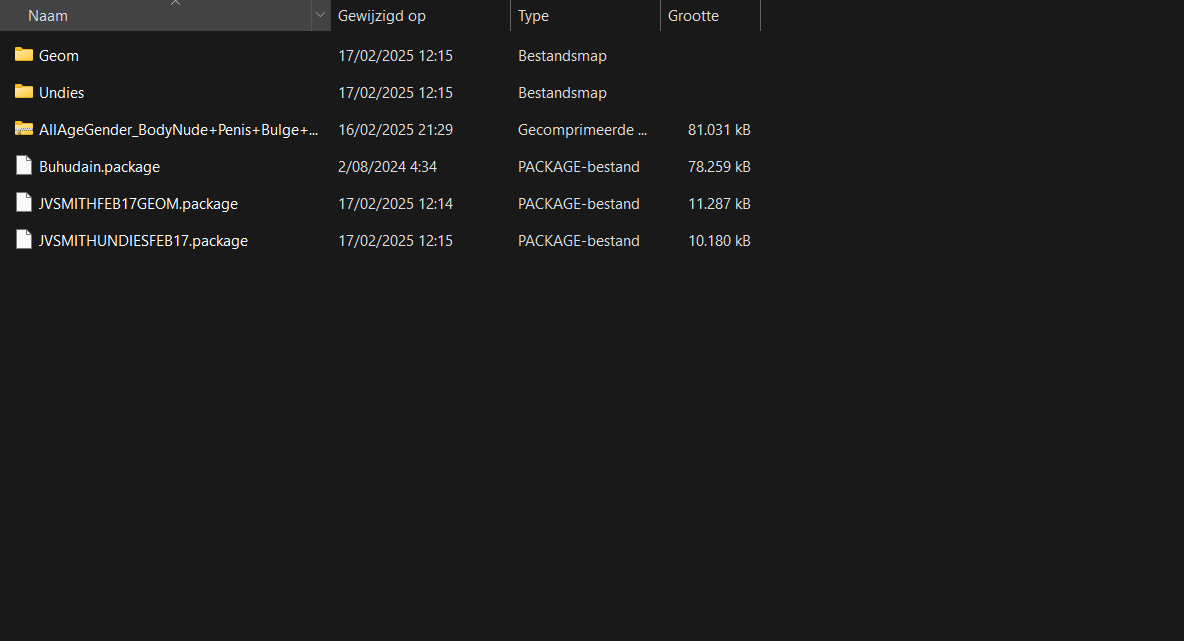The image size is (1184, 641).
Task: Sort by Gewijzigd op column header
Action: pyautogui.click(x=381, y=16)
